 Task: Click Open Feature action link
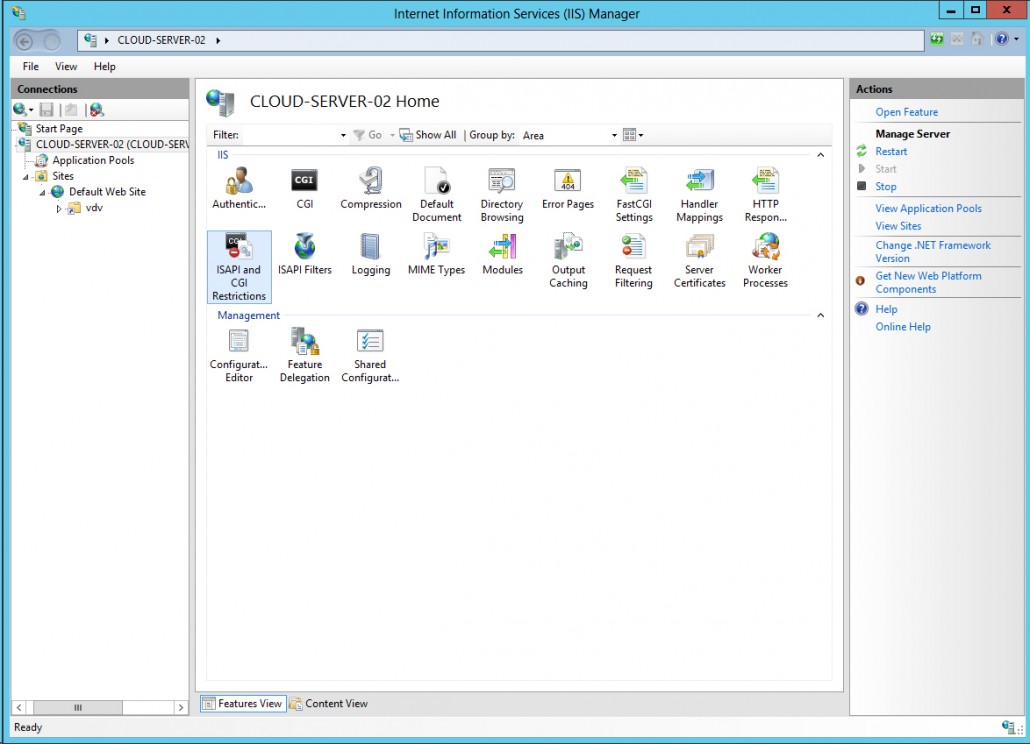907,112
